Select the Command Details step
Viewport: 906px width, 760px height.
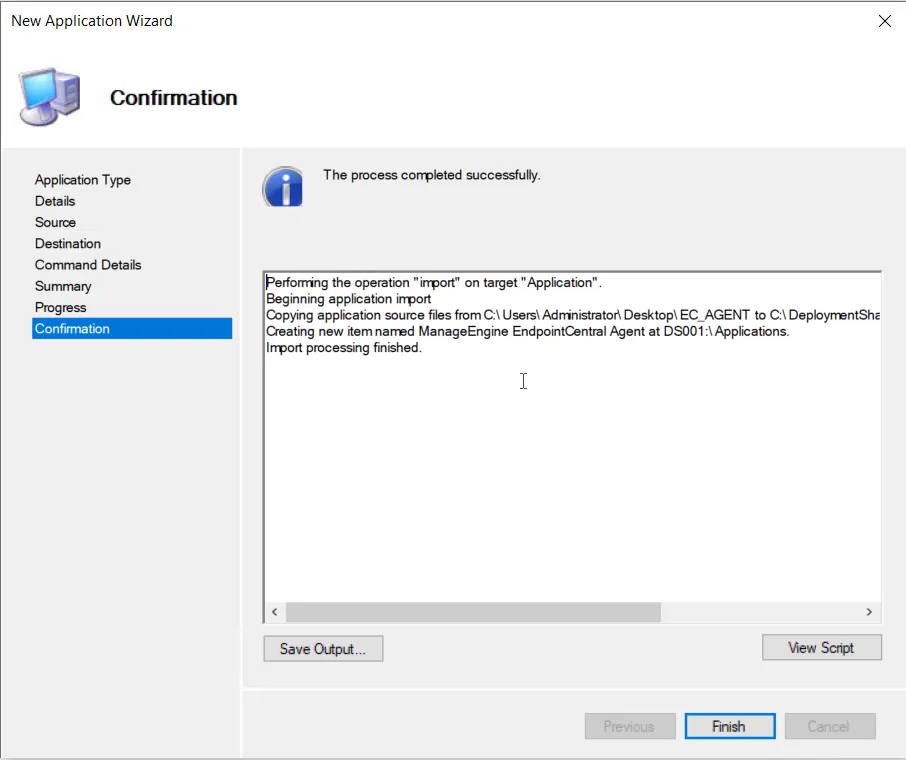click(x=88, y=265)
